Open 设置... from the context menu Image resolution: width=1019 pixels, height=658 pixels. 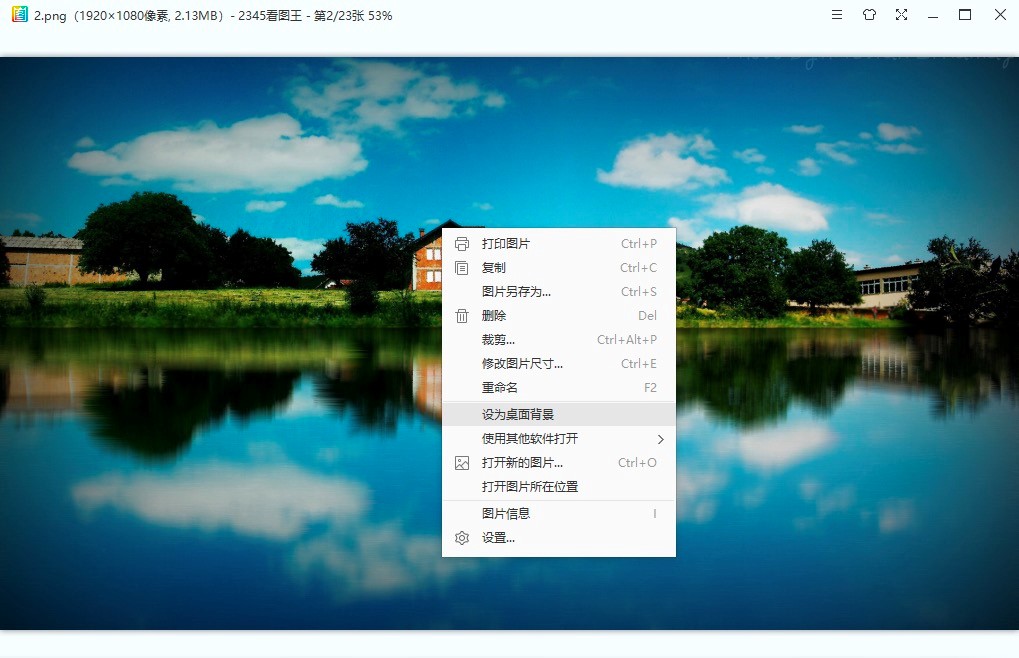click(559, 538)
